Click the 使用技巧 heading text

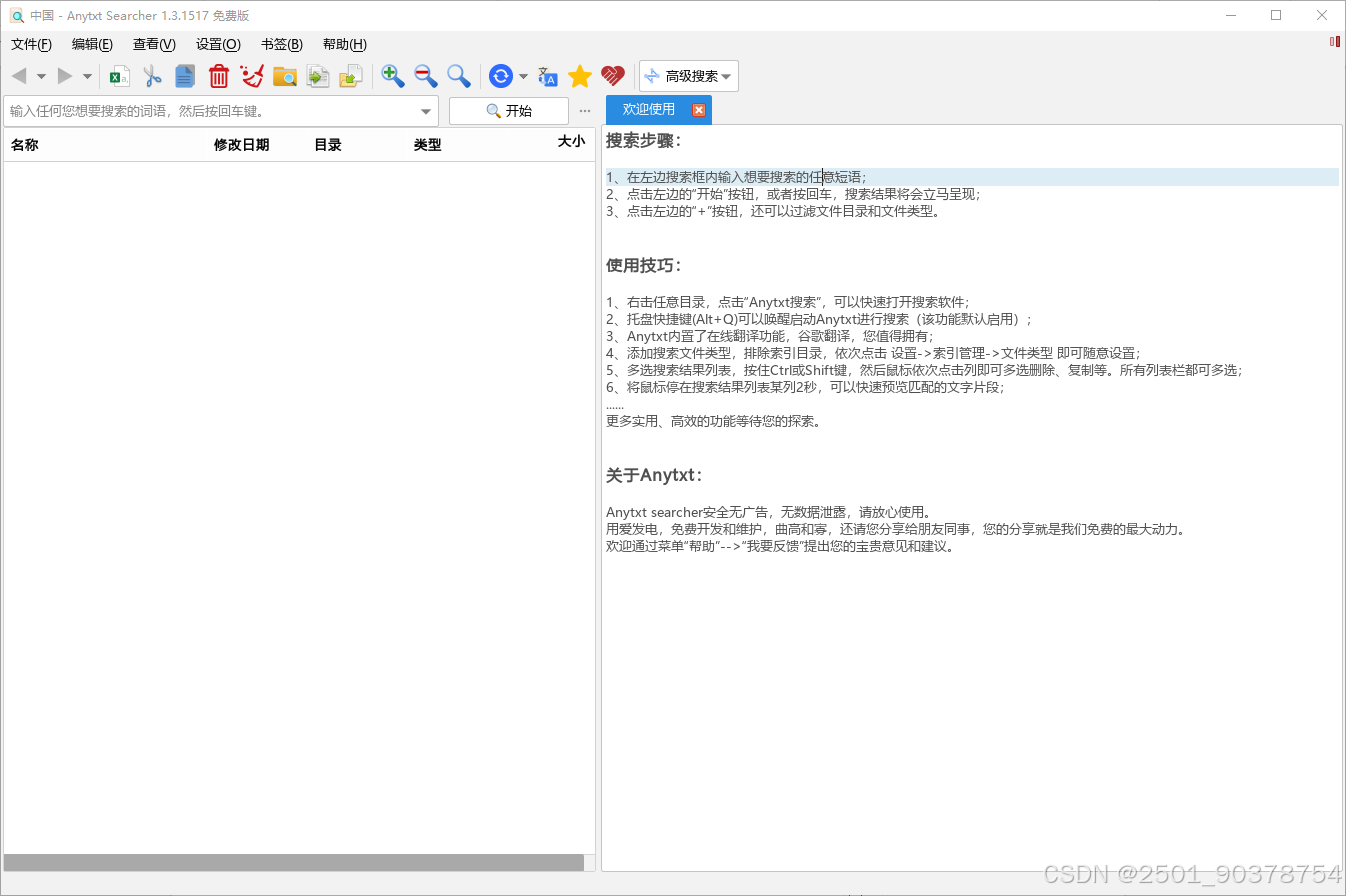click(x=643, y=265)
